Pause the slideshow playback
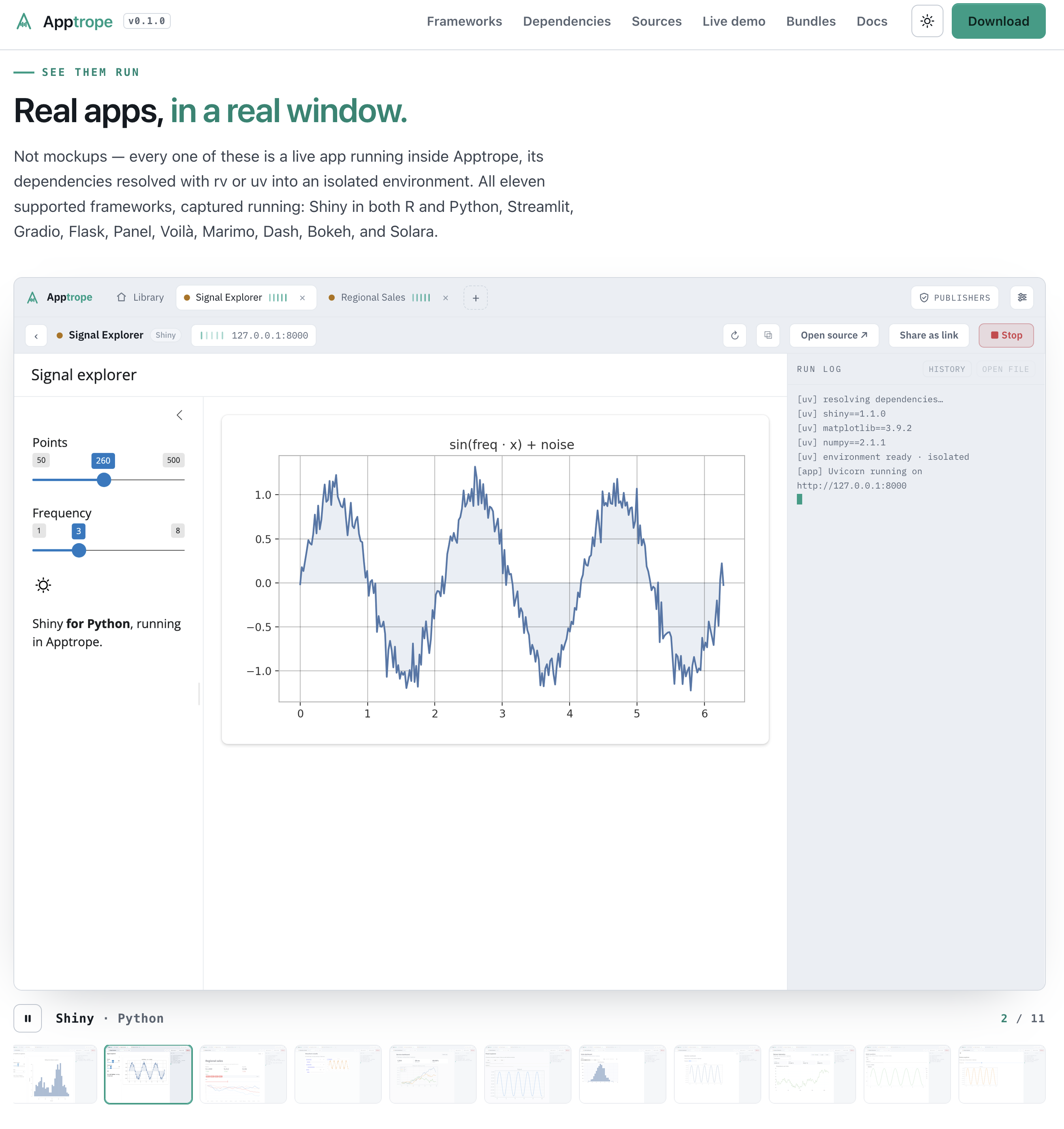Viewport: 1064px width, 1129px height. [x=28, y=1018]
